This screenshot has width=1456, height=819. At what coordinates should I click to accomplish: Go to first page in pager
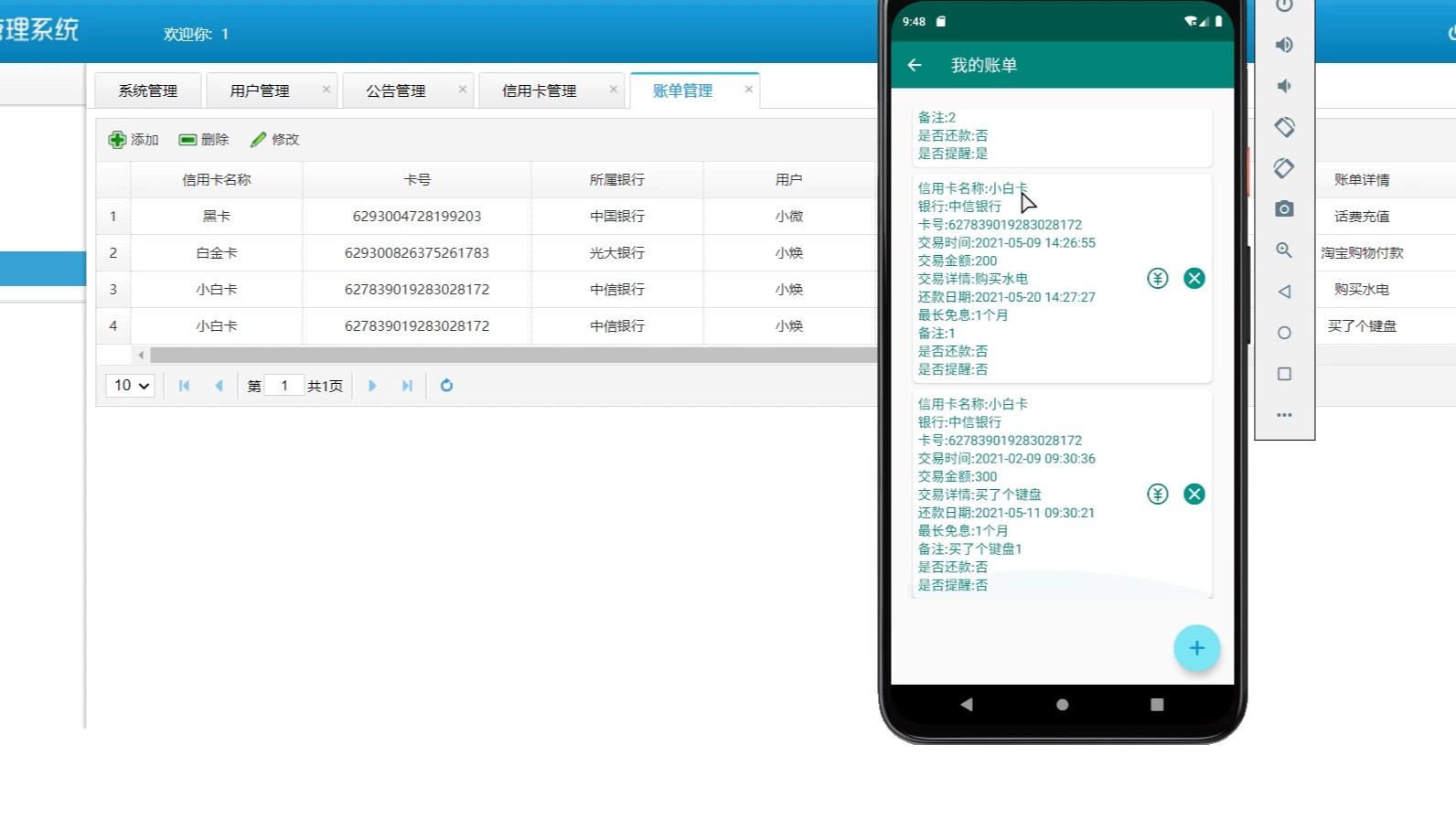tap(184, 386)
